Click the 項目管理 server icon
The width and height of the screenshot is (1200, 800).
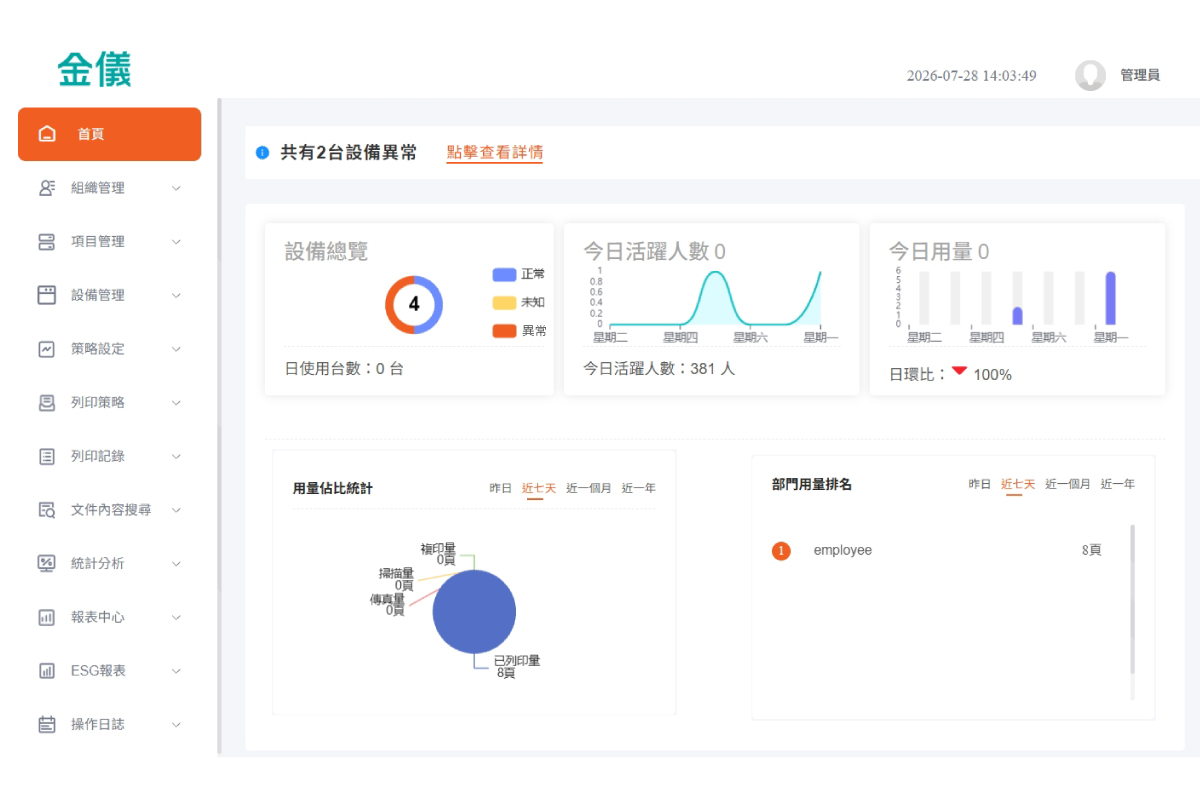[x=47, y=242]
